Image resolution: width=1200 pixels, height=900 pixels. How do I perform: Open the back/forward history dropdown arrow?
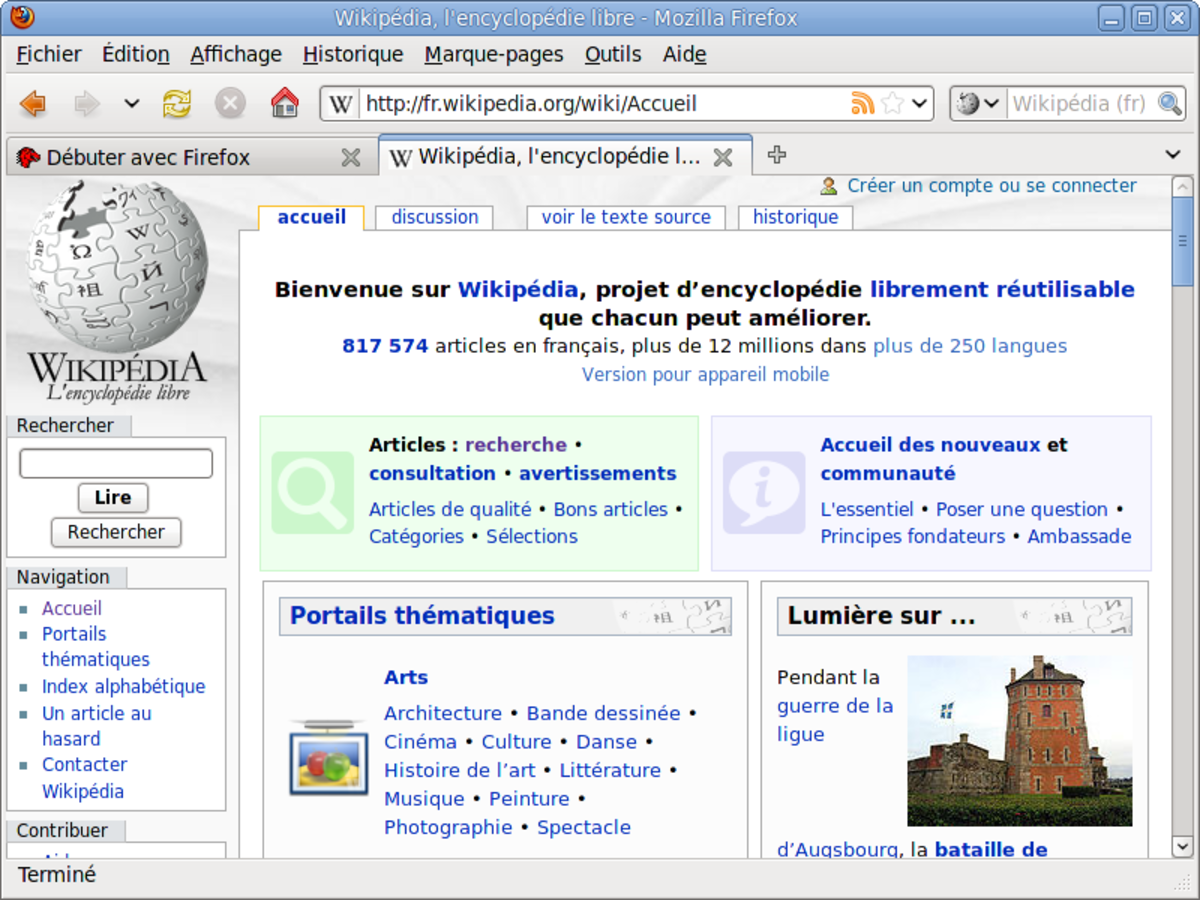click(x=131, y=103)
